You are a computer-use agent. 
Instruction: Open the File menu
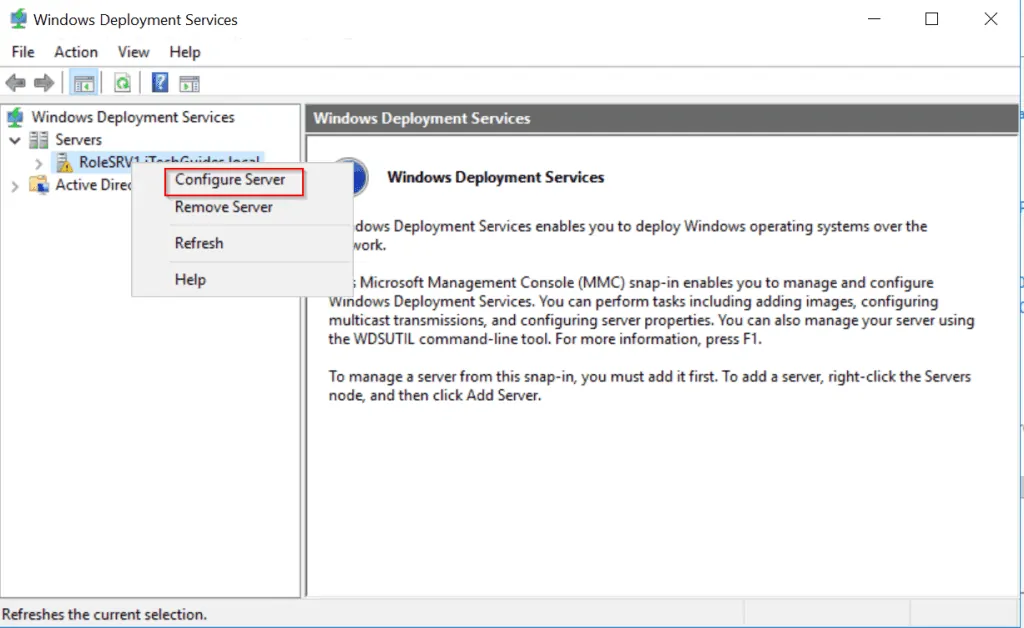click(x=22, y=52)
